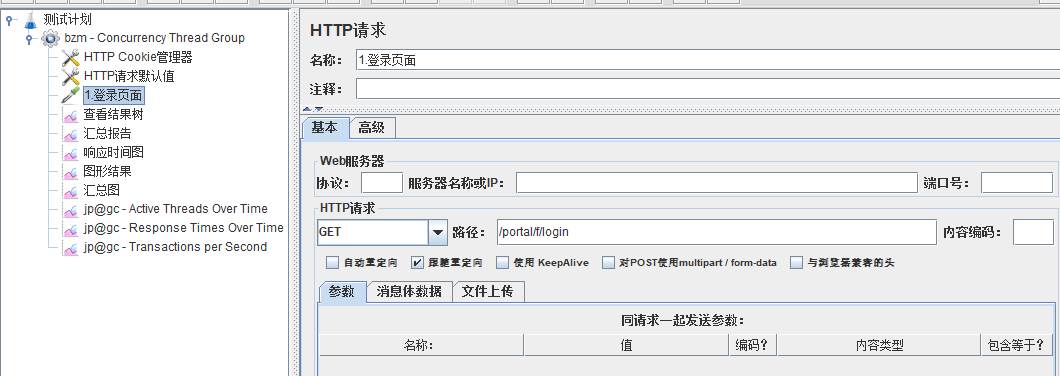Click the 端口号 port field
The width and height of the screenshot is (1060, 376).
point(1017,183)
